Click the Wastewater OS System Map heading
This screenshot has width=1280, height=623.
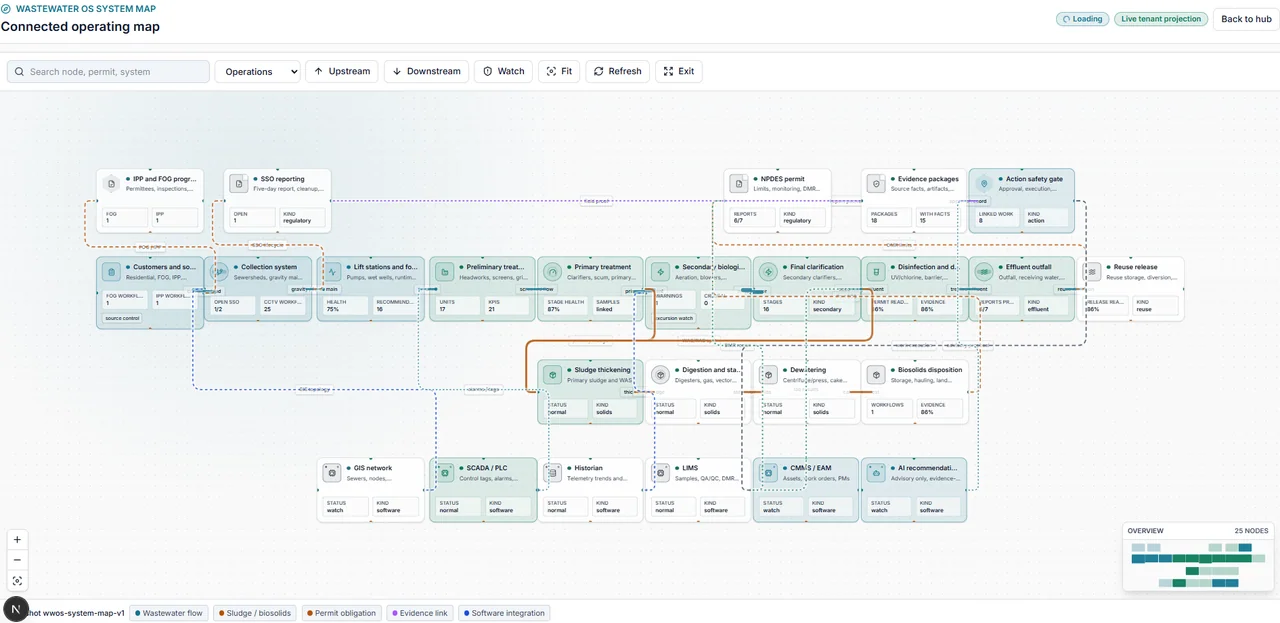85,8
